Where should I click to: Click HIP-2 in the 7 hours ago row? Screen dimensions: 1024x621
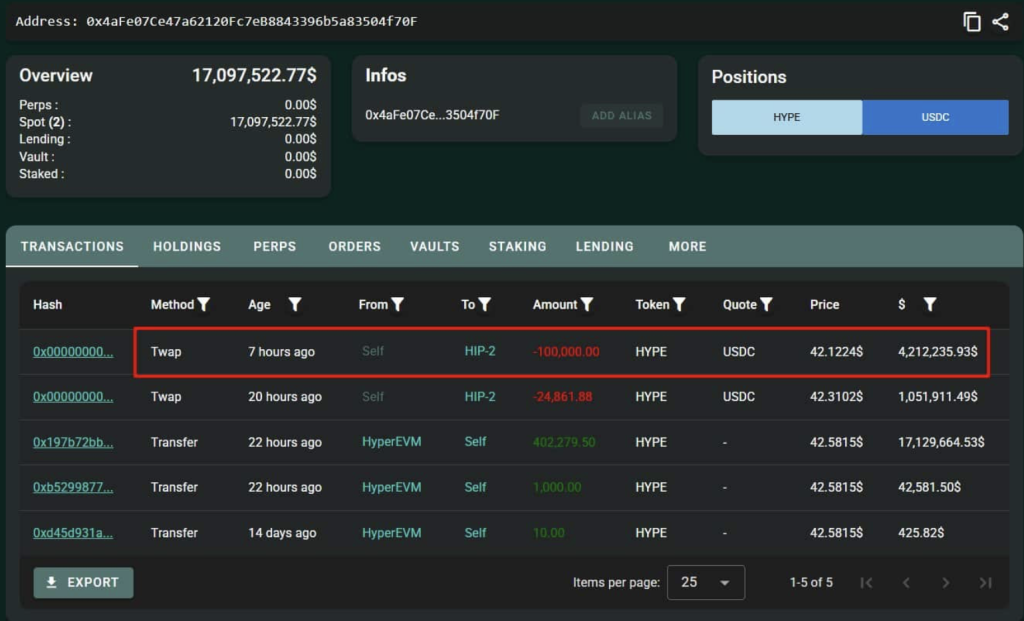pyautogui.click(x=480, y=351)
